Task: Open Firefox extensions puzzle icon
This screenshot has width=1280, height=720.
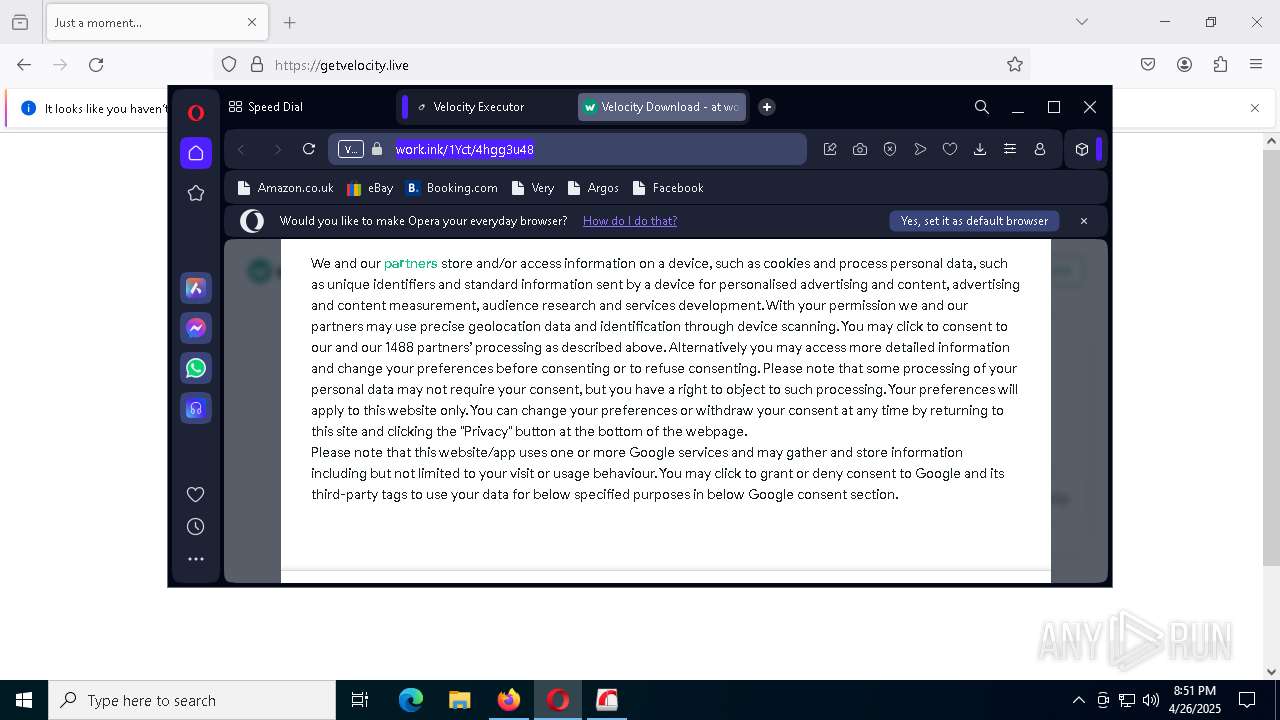Action: click(x=1220, y=65)
